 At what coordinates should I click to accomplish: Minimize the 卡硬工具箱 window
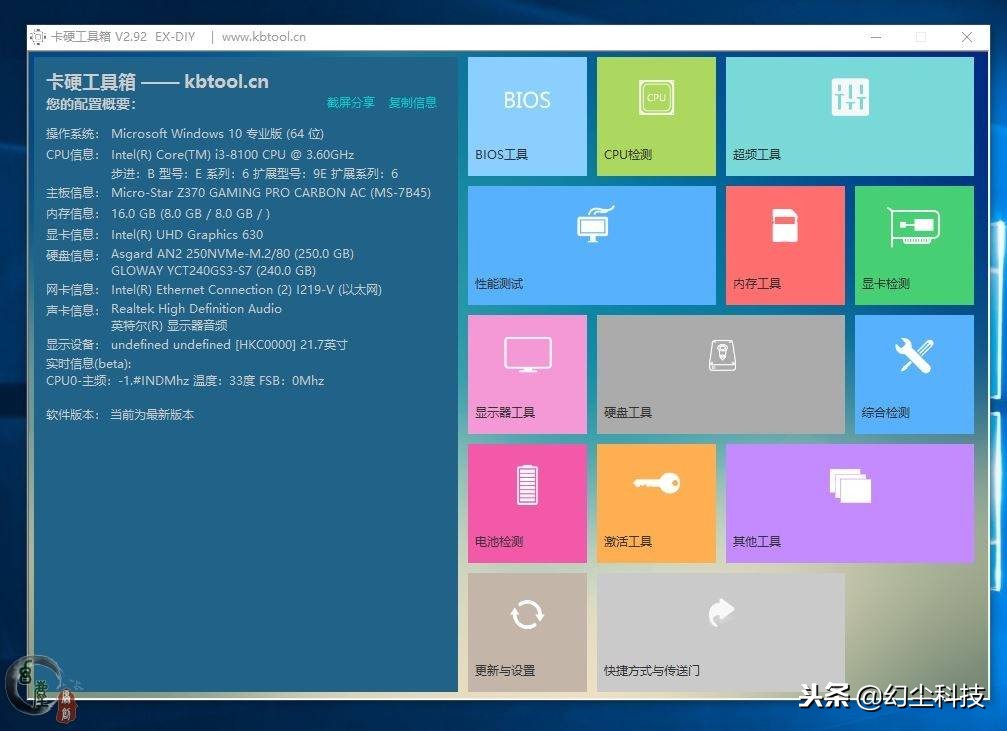click(875, 36)
